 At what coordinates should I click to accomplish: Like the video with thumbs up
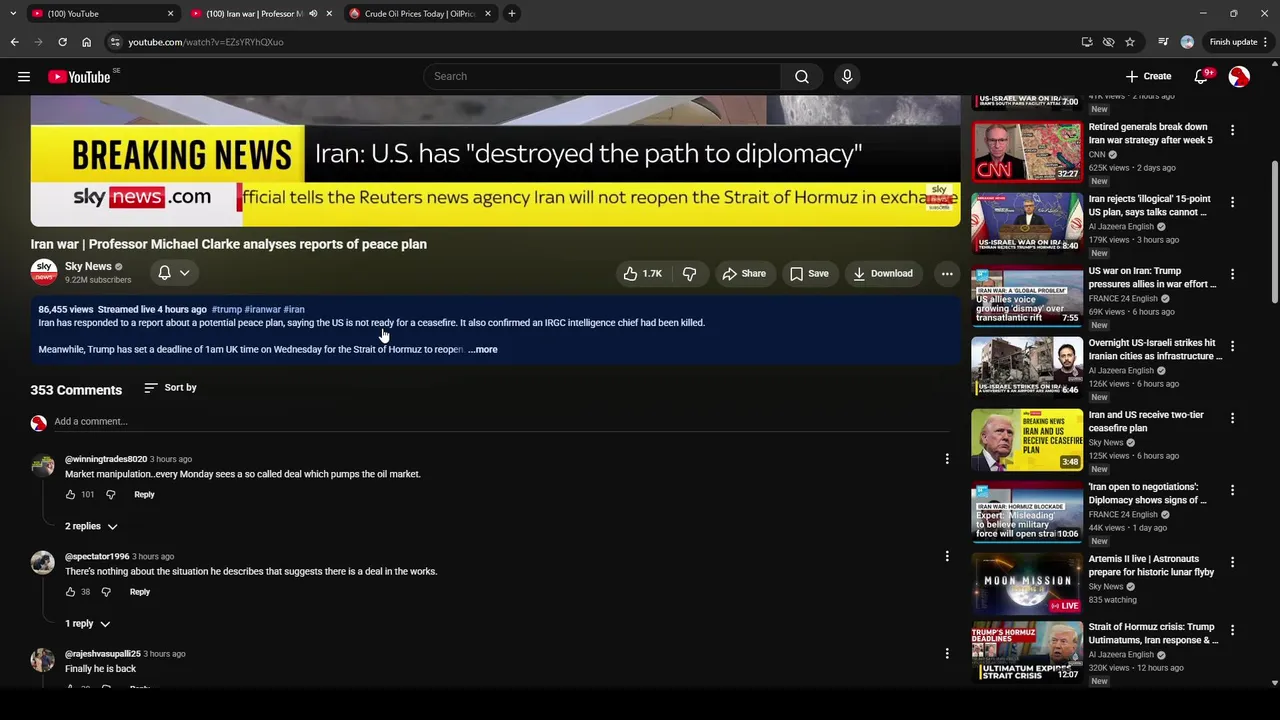click(642, 273)
